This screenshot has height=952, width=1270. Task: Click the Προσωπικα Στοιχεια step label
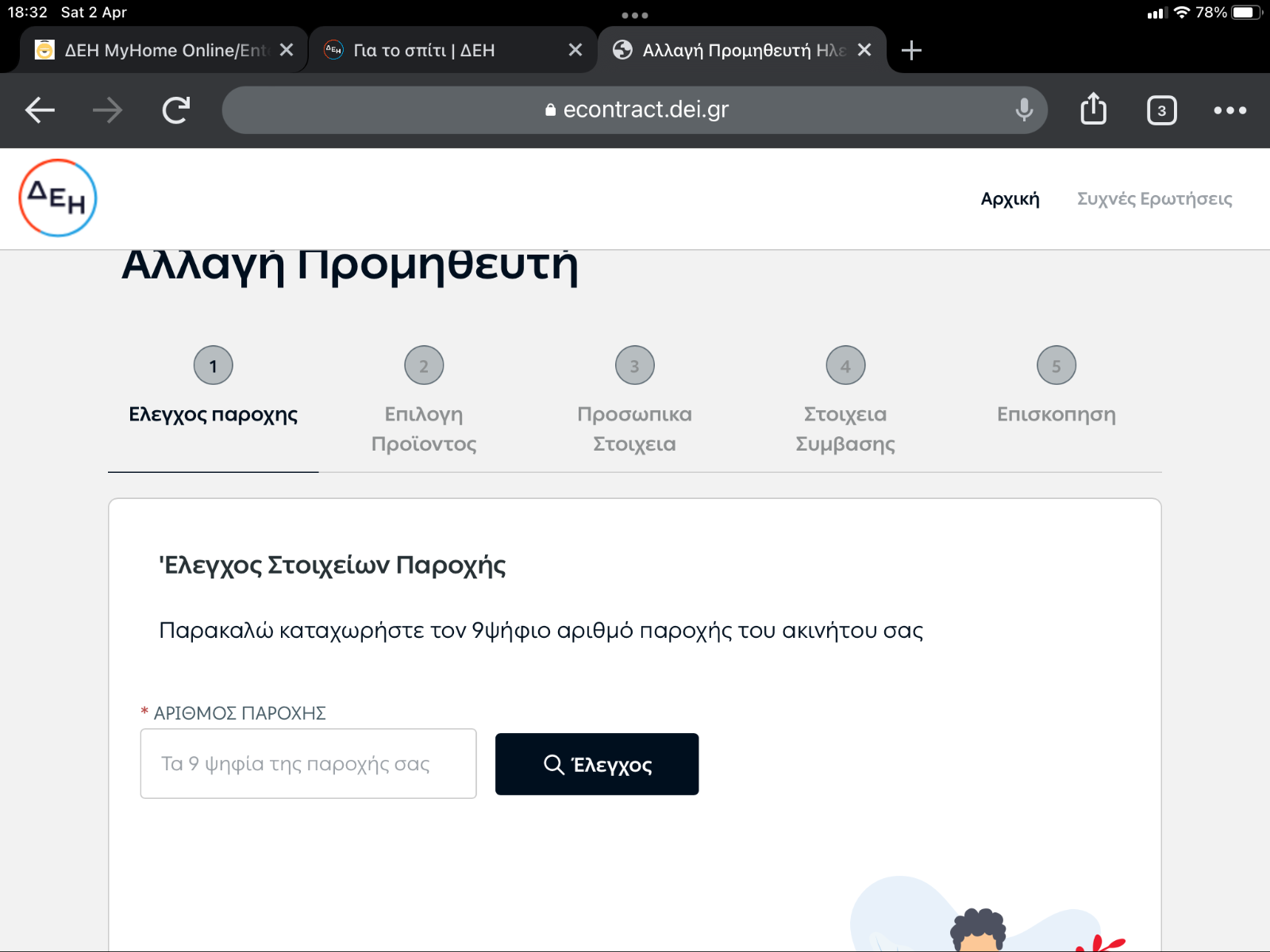click(x=635, y=429)
